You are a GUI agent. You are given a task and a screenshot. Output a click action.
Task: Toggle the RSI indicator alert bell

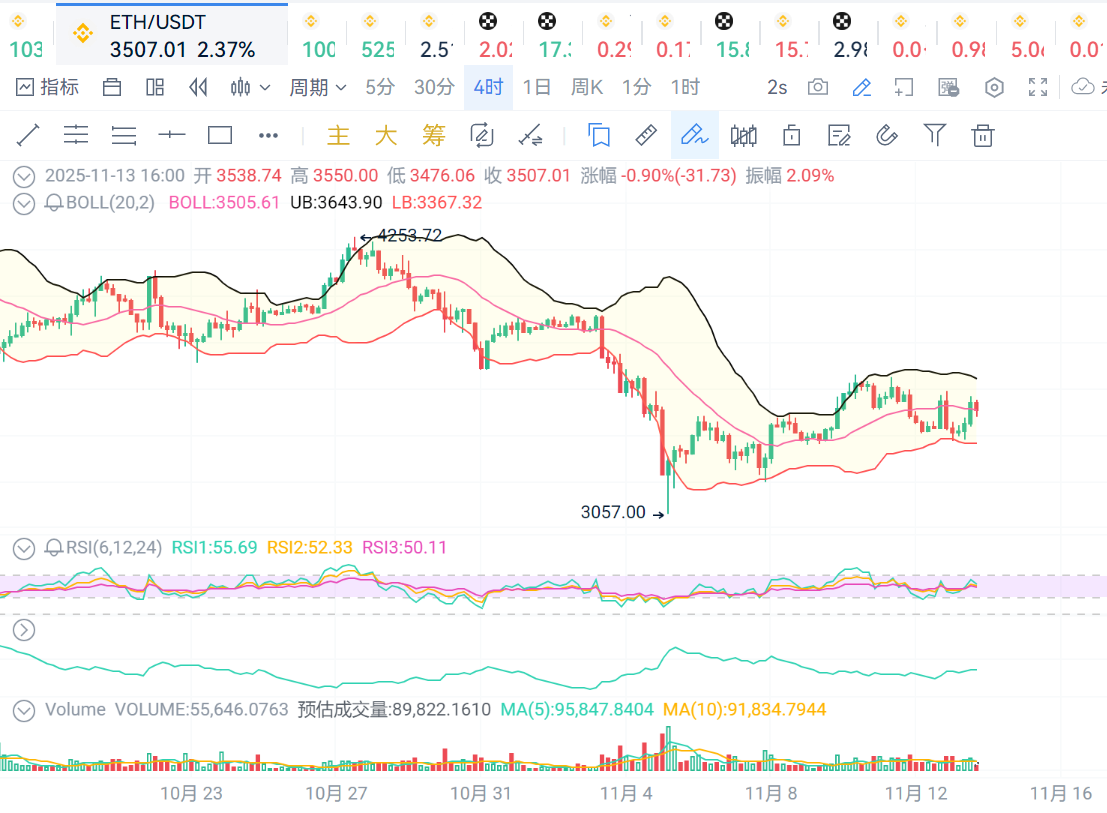pos(54,548)
